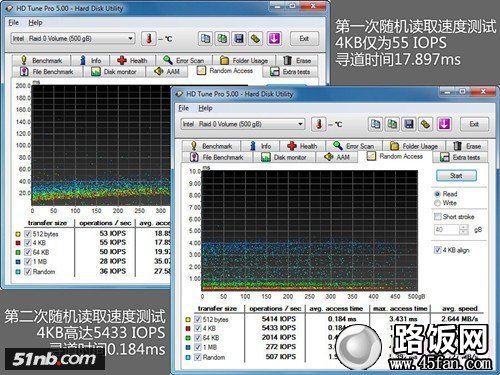This screenshot has width=500, height=375.
Task: Switch to Disk monitor tab, front window
Action: pos(284,157)
